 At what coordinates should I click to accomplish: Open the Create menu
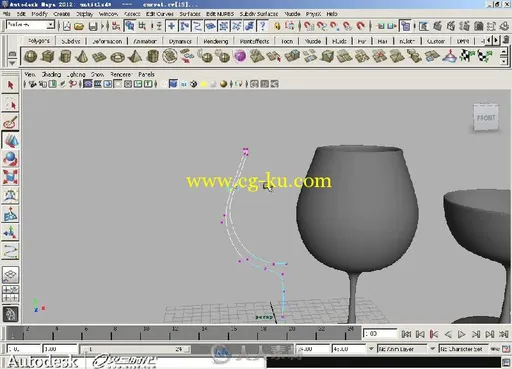(x=62, y=14)
